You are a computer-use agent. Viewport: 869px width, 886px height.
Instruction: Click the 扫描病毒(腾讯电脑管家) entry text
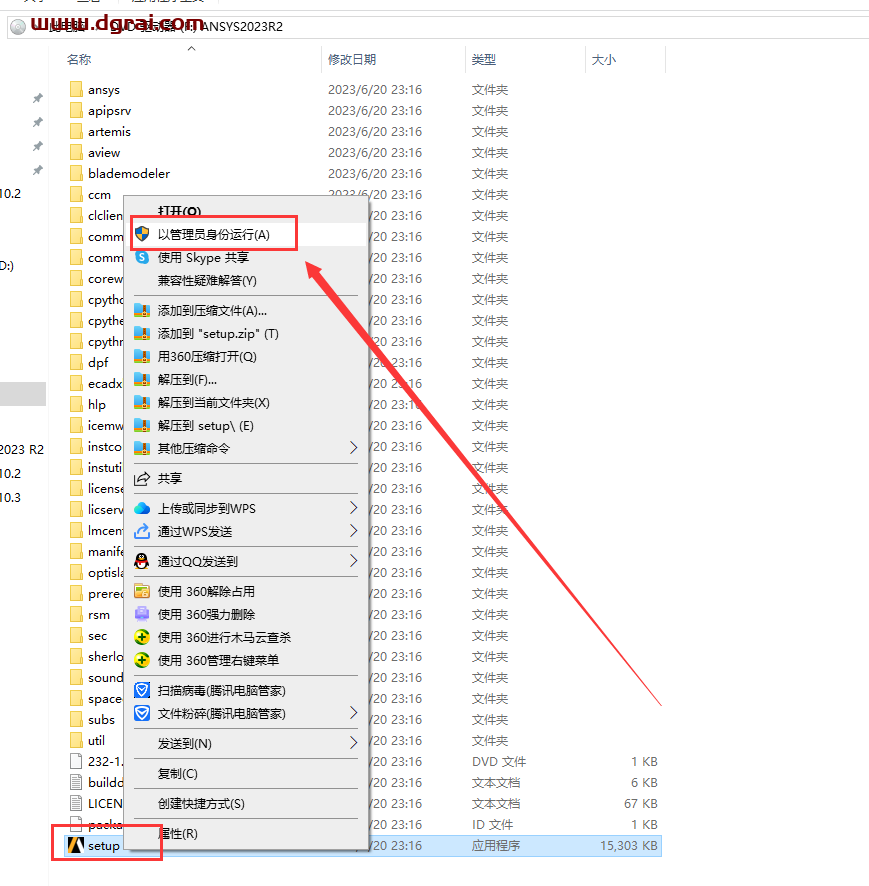click(221, 690)
